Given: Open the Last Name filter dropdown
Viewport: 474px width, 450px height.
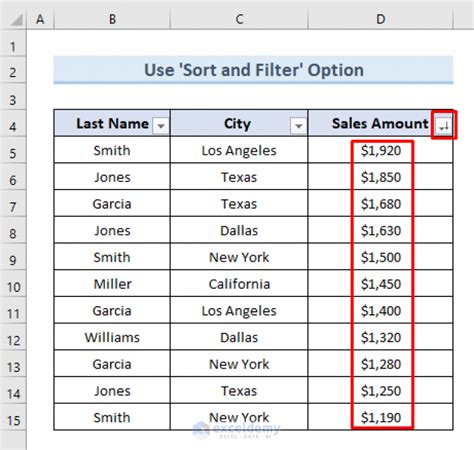Looking at the screenshot, I should pos(161,126).
